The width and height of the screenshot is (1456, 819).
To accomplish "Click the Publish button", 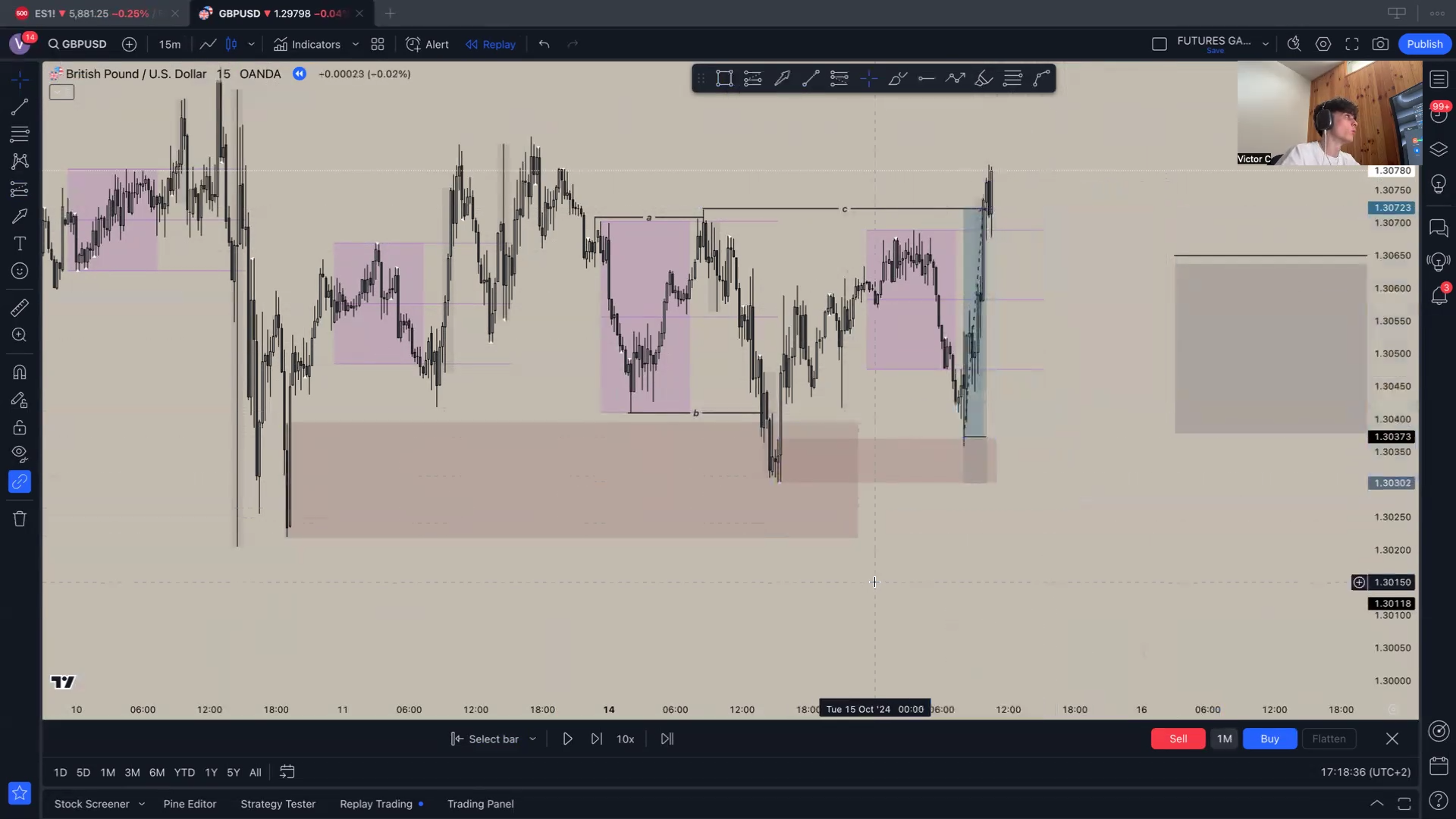I will point(1424,44).
